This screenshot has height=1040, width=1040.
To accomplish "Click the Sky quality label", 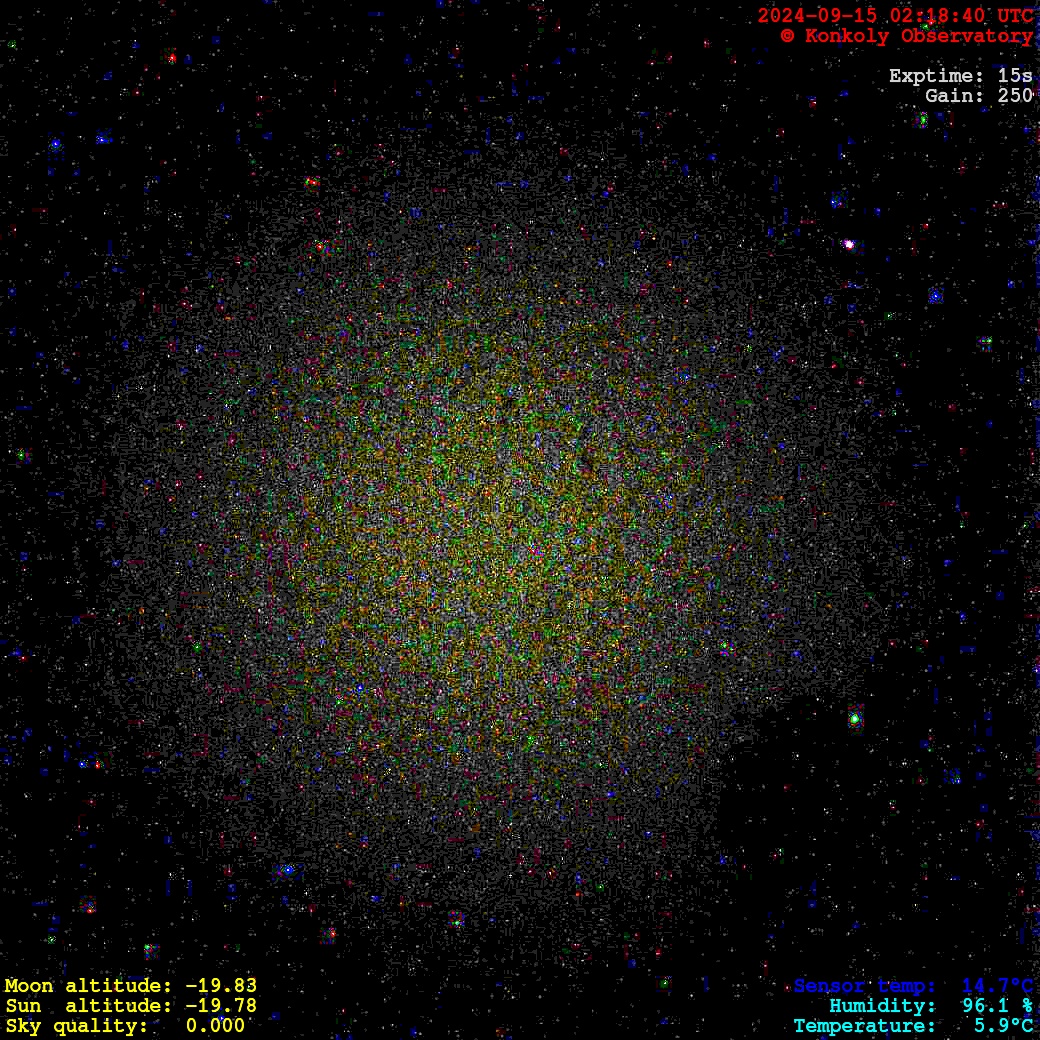I will 77,1026.
